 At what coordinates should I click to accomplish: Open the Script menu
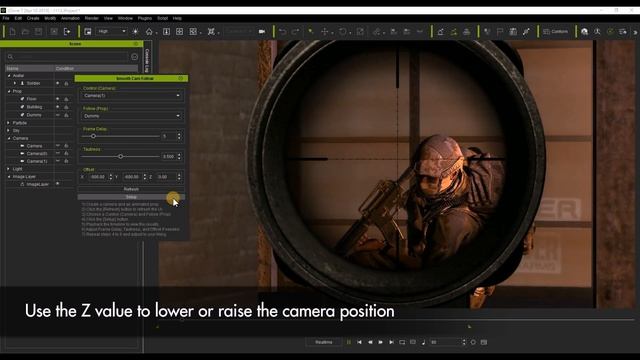point(162,18)
